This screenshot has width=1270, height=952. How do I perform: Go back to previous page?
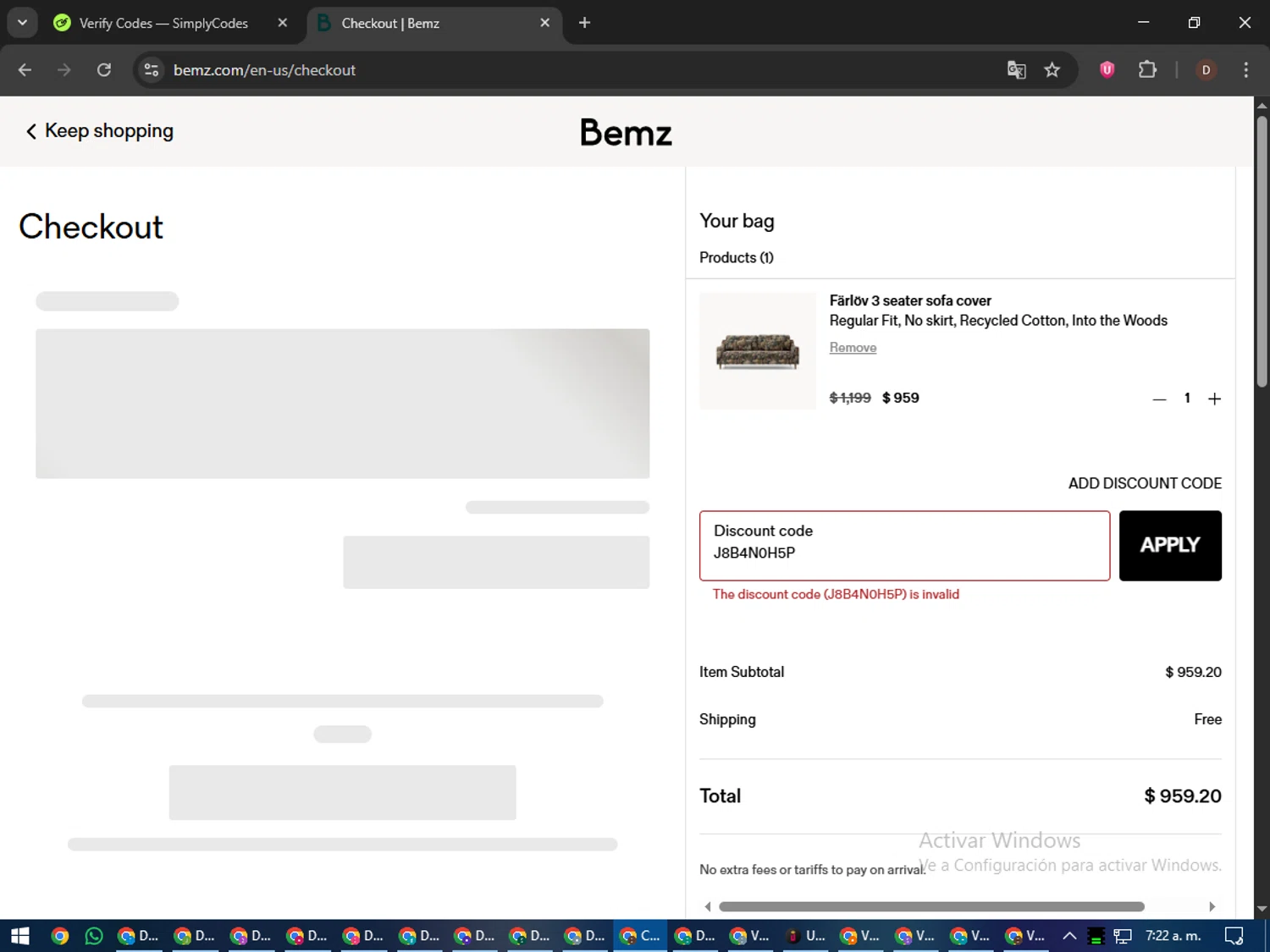click(25, 70)
